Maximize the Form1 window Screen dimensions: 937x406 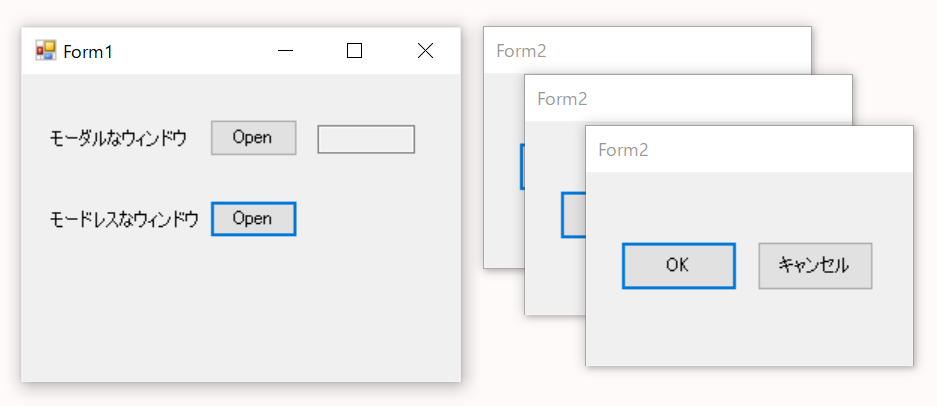pyautogui.click(x=354, y=51)
